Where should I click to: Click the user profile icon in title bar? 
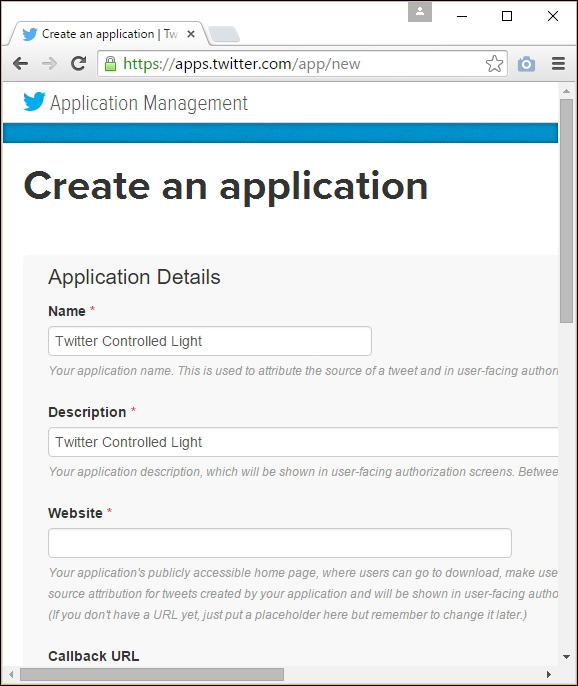pyautogui.click(x=420, y=12)
